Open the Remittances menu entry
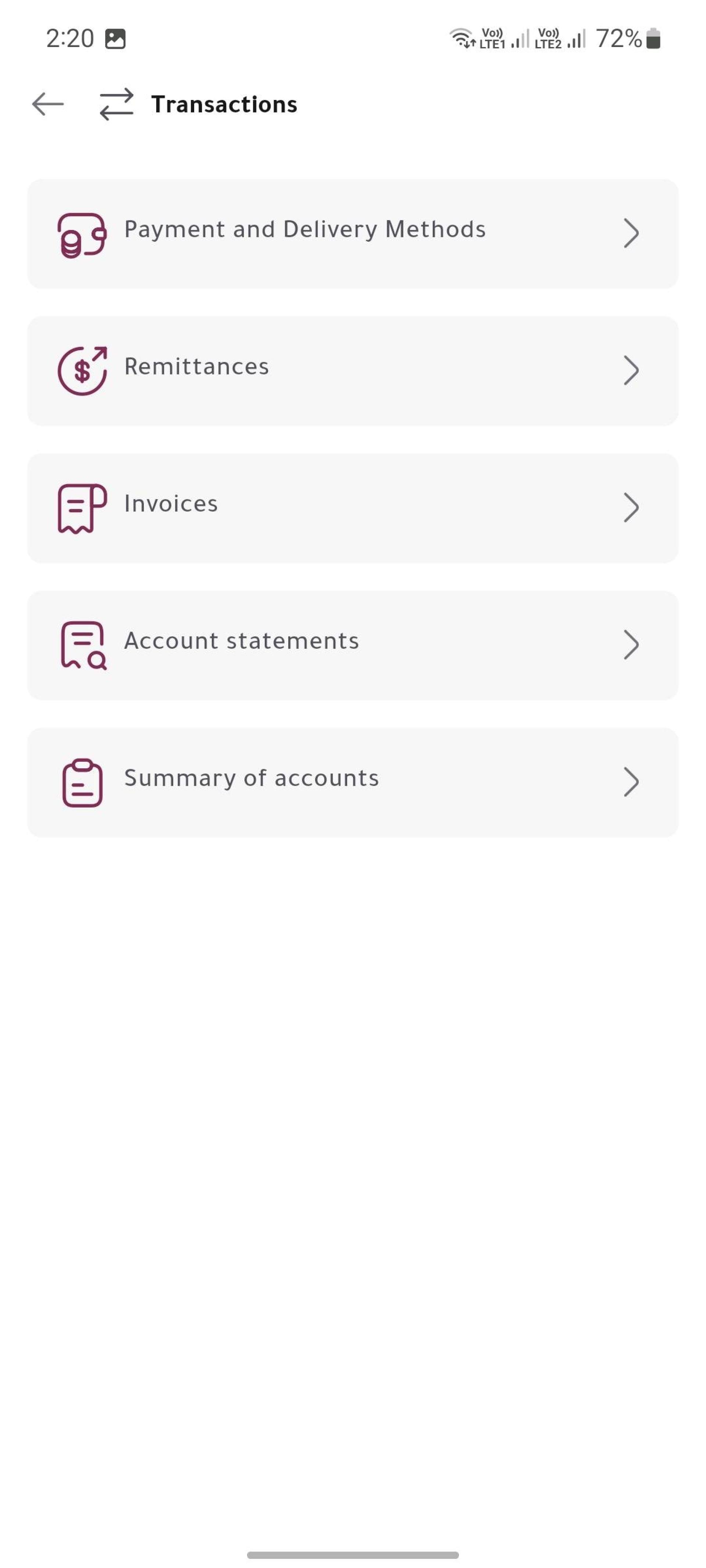The image size is (706, 1568). (353, 371)
